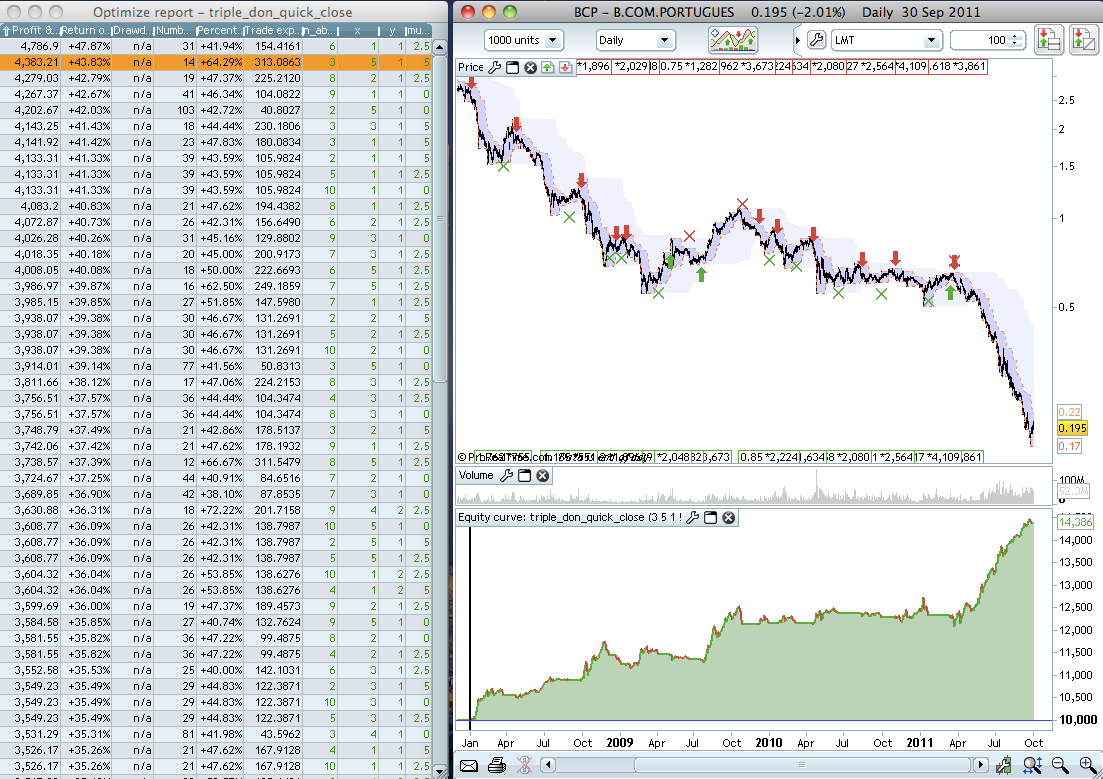Select row with profit 4,786.9

tap(215, 46)
